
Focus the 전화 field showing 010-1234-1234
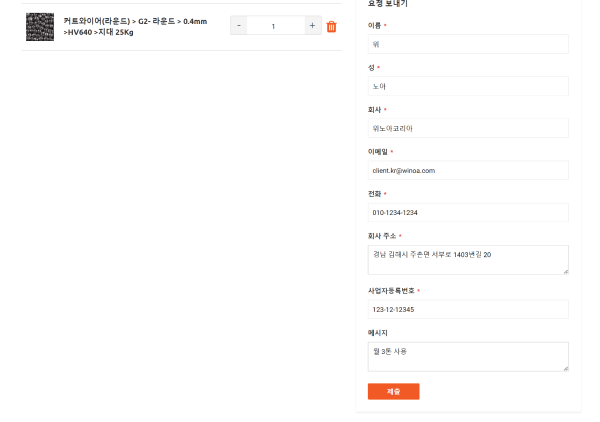[468, 212]
